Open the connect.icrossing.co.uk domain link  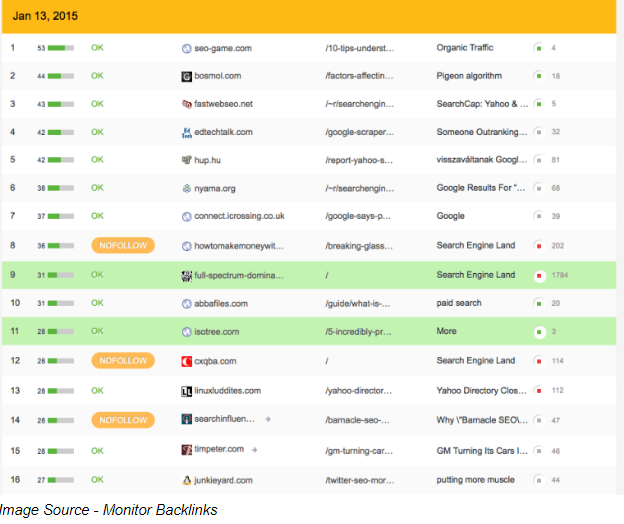point(239,216)
